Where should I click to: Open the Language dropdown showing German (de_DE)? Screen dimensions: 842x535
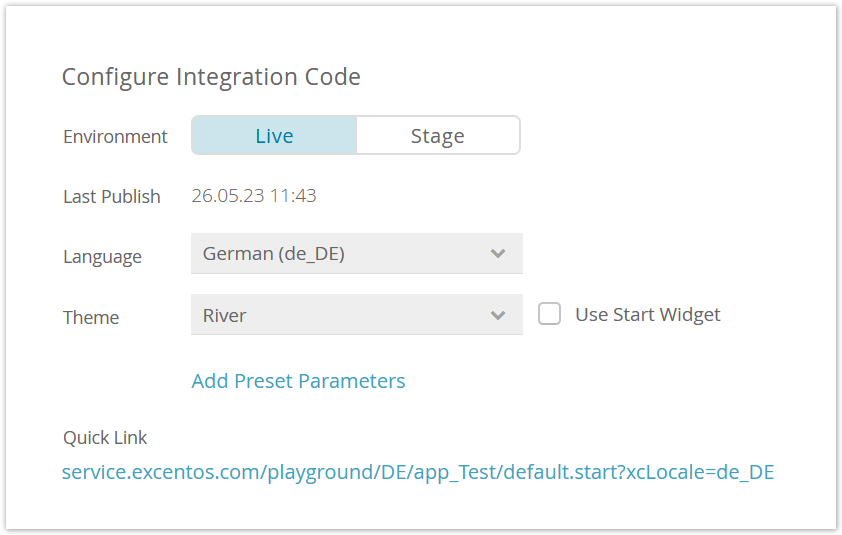click(357, 254)
